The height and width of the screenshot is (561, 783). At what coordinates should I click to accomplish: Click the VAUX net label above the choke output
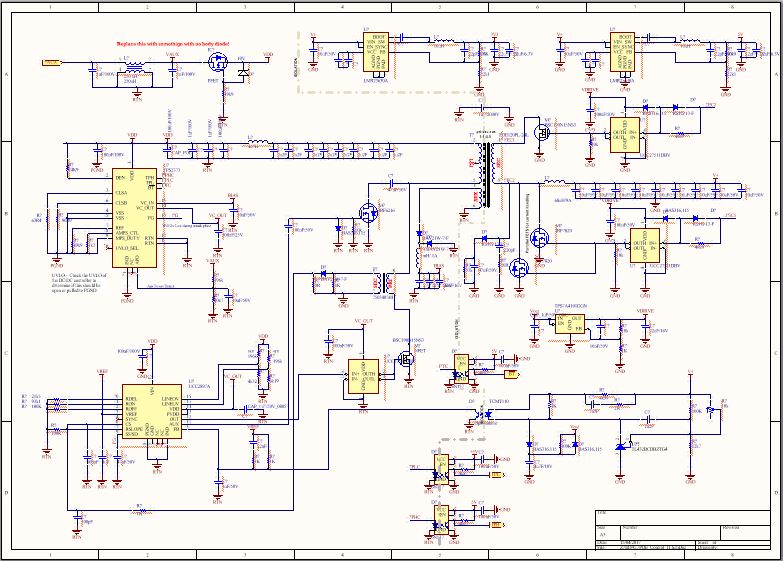172,53
